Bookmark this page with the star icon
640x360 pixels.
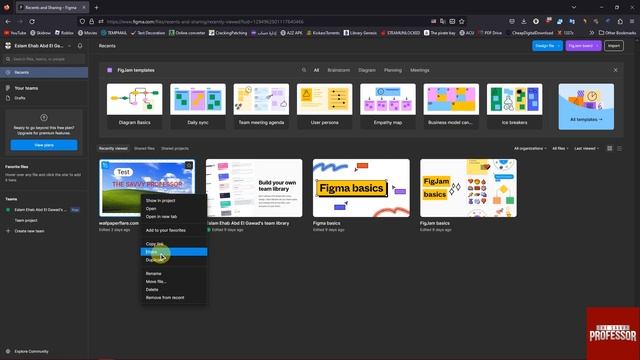tap(462, 21)
